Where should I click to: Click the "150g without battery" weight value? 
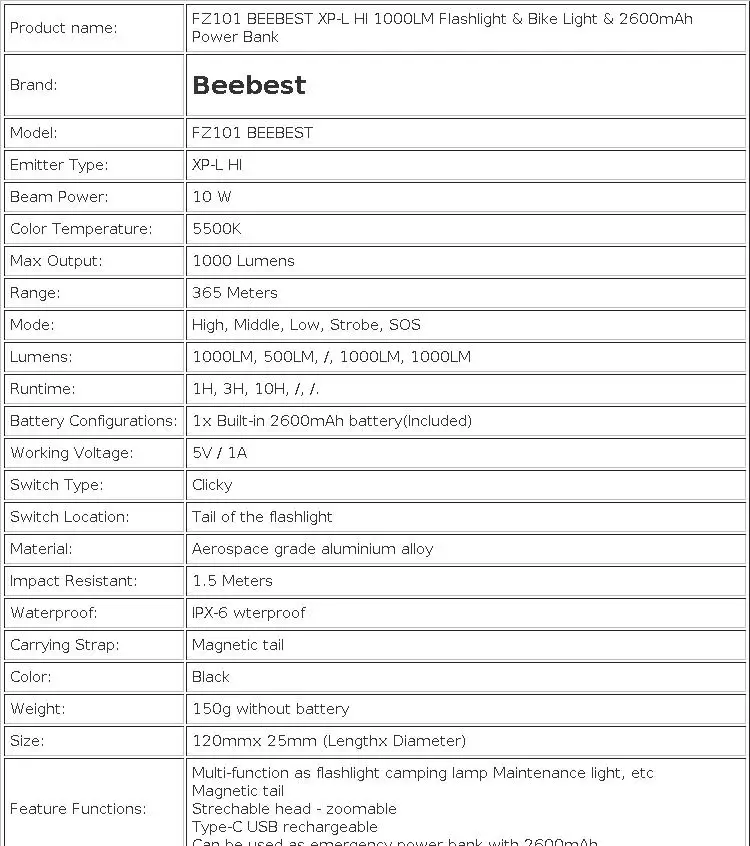tap(270, 709)
